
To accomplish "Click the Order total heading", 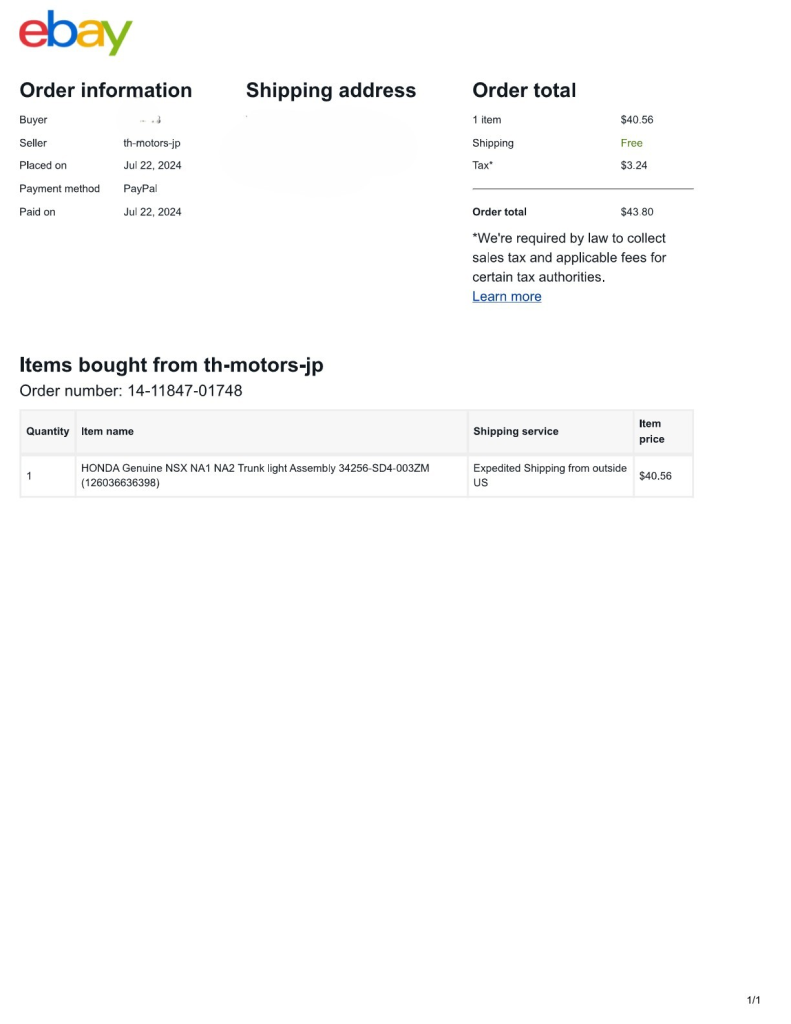I will pyautogui.click(x=524, y=91).
